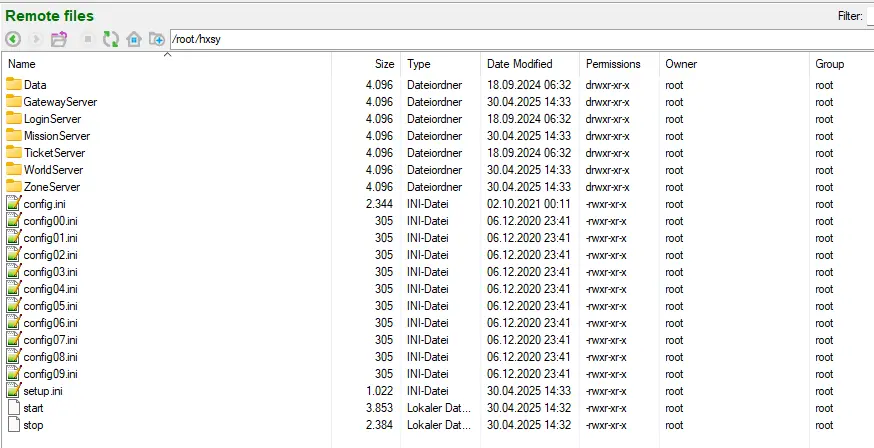Sort by the Type column header

pos(440,64)
